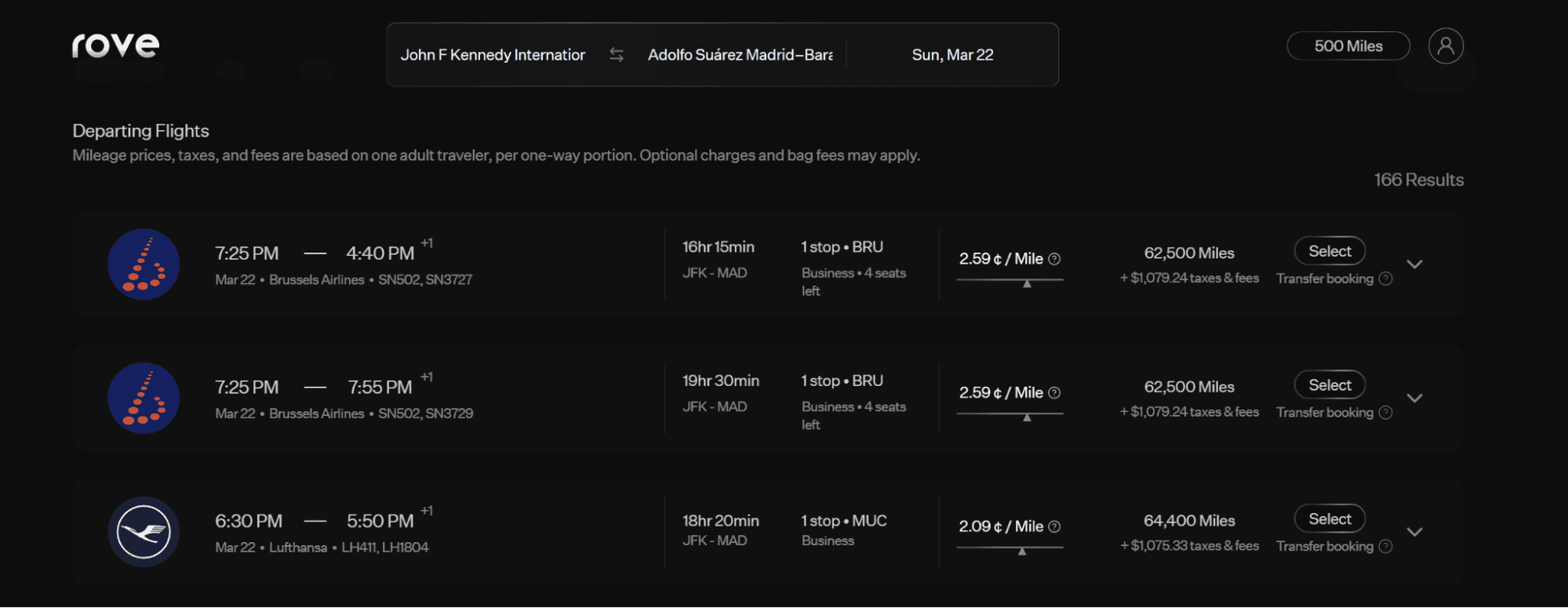
Task: Open the user profile icon
Action: pos(1446,46)
